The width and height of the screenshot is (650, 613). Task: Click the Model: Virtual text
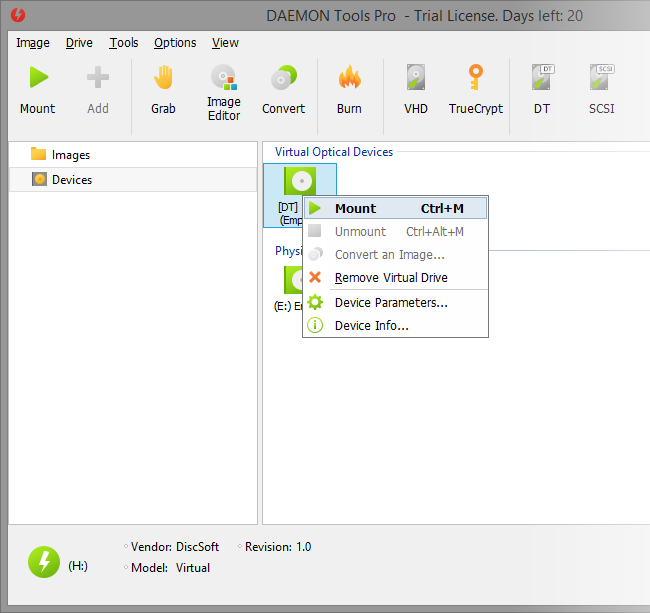coord(170,567)
